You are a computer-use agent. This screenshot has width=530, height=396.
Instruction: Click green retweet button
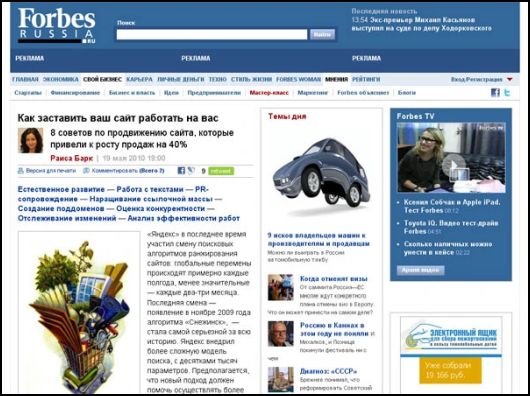221,171
